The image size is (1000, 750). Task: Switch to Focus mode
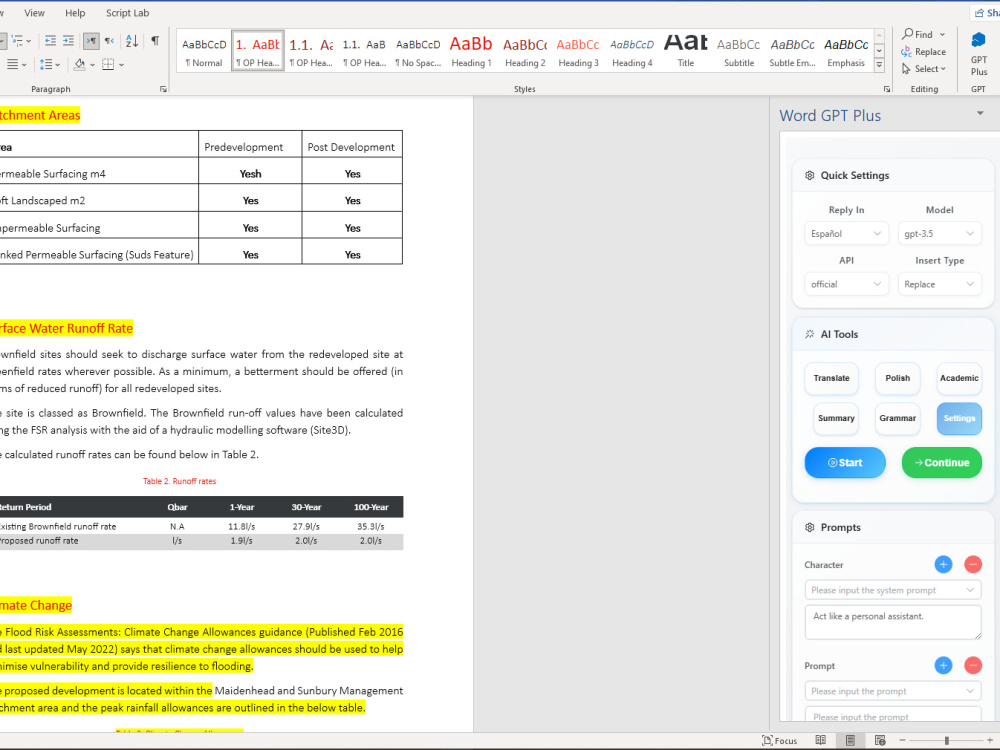pyautogui.click(x=779, y=740)
